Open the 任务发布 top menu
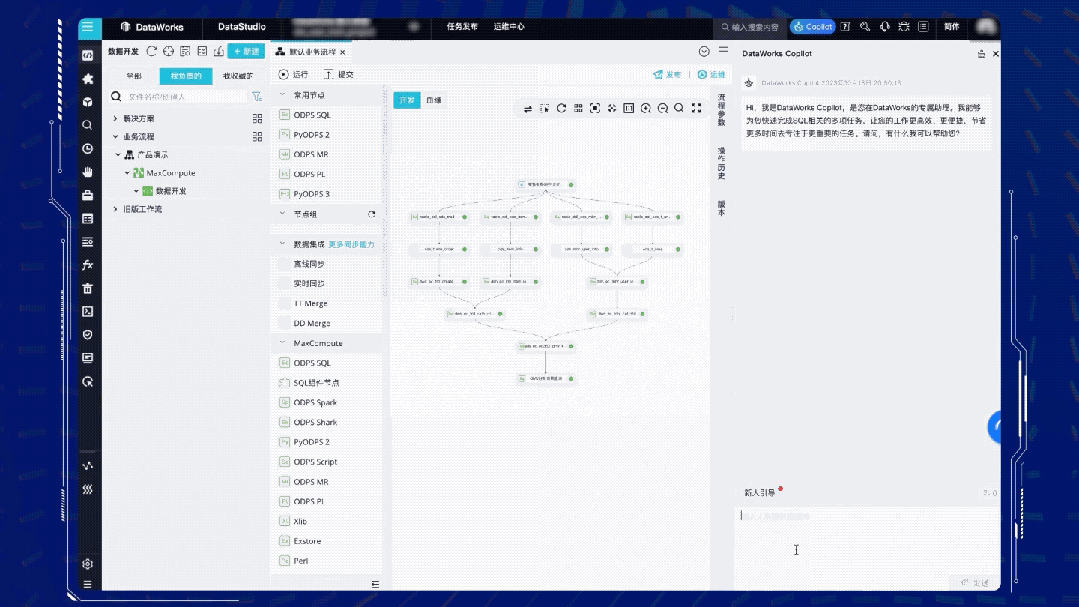Viewport: 1079px width, 607px height. (x=462, y=27)
